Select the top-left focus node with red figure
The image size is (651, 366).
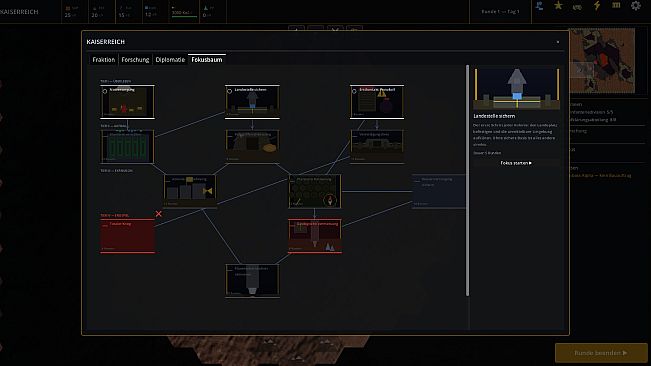(x=127, y=102)
